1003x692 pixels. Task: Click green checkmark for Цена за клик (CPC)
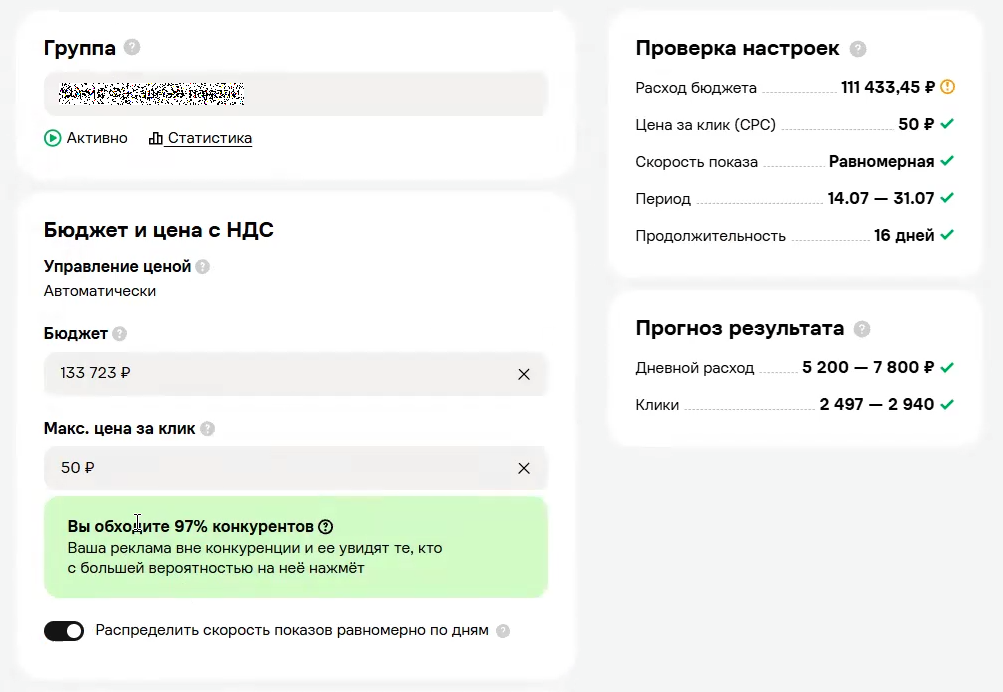tap(947, 123)
